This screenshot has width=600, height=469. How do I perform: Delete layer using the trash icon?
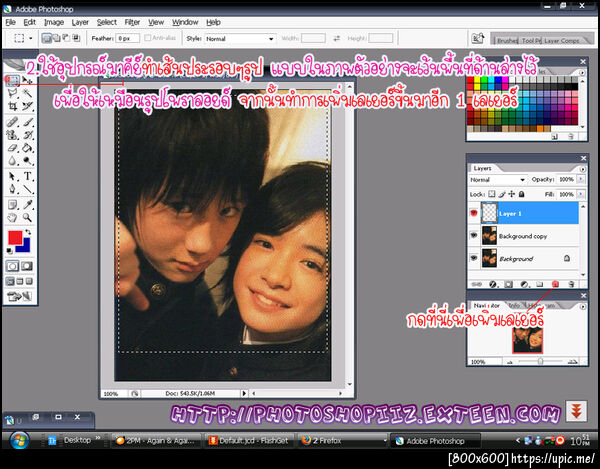coord(571,284)
